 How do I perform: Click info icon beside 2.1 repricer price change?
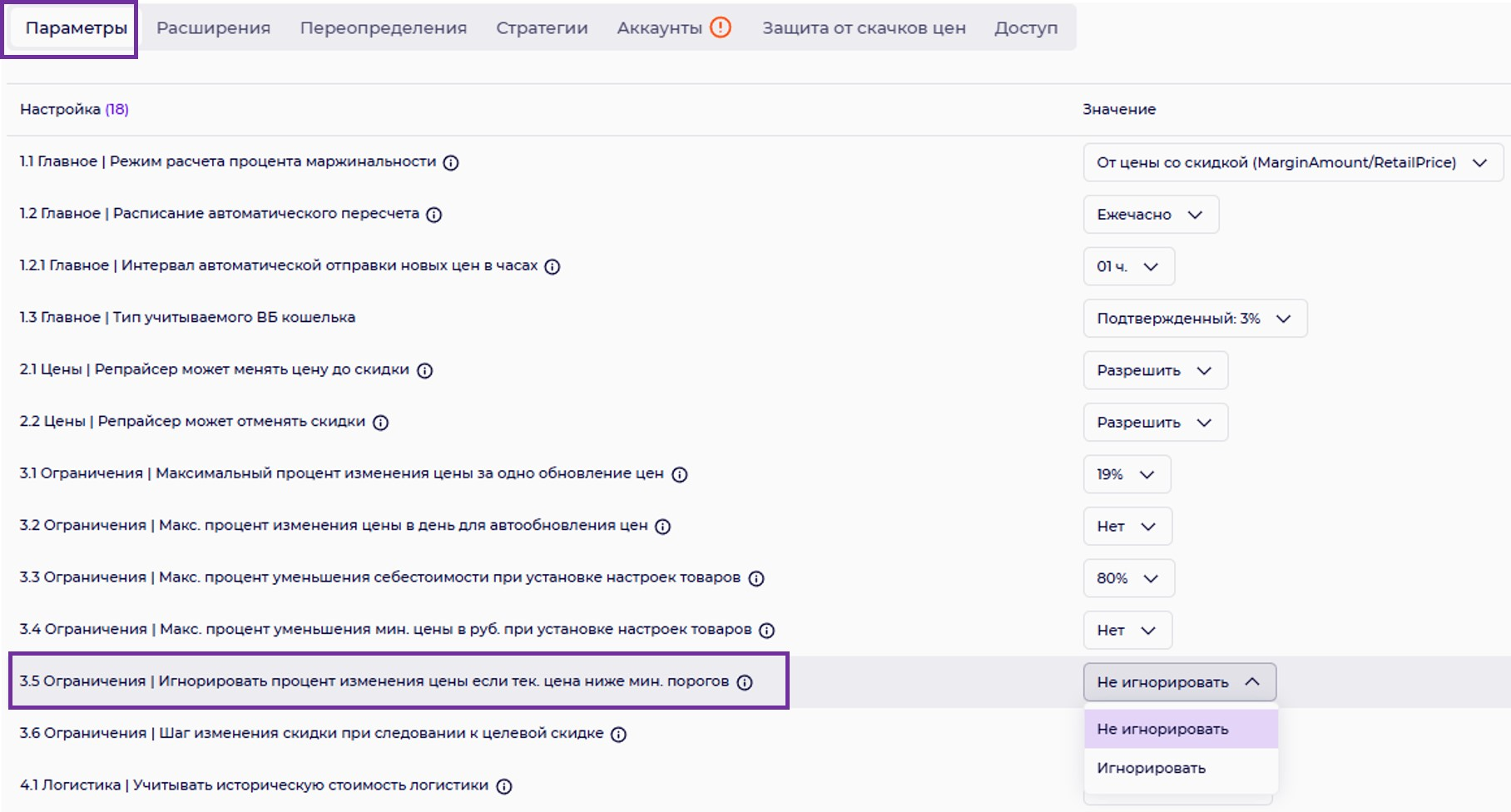[x=424, y=371]
